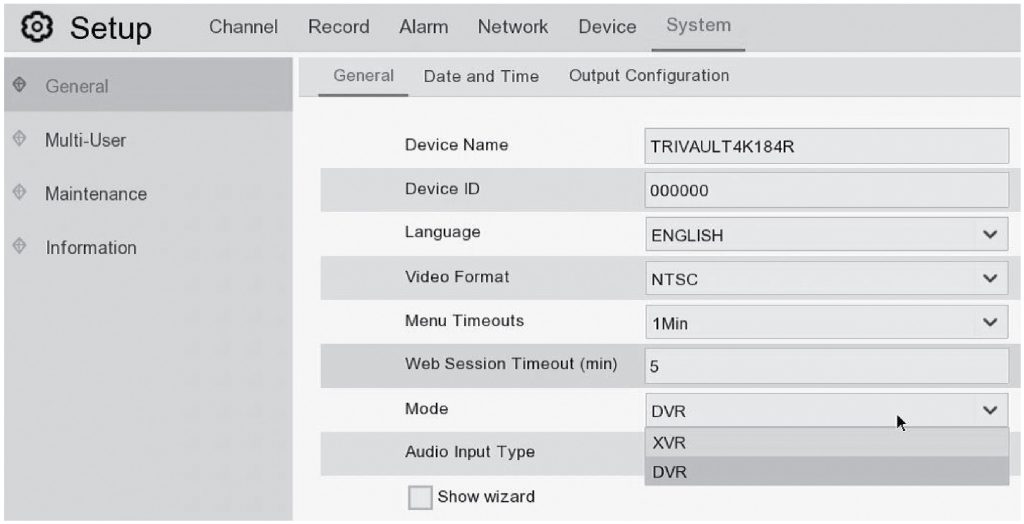The height and width of the screenshot is (524, 1024).
Task: Select the General sidebar entry
Action: (148, 85)
